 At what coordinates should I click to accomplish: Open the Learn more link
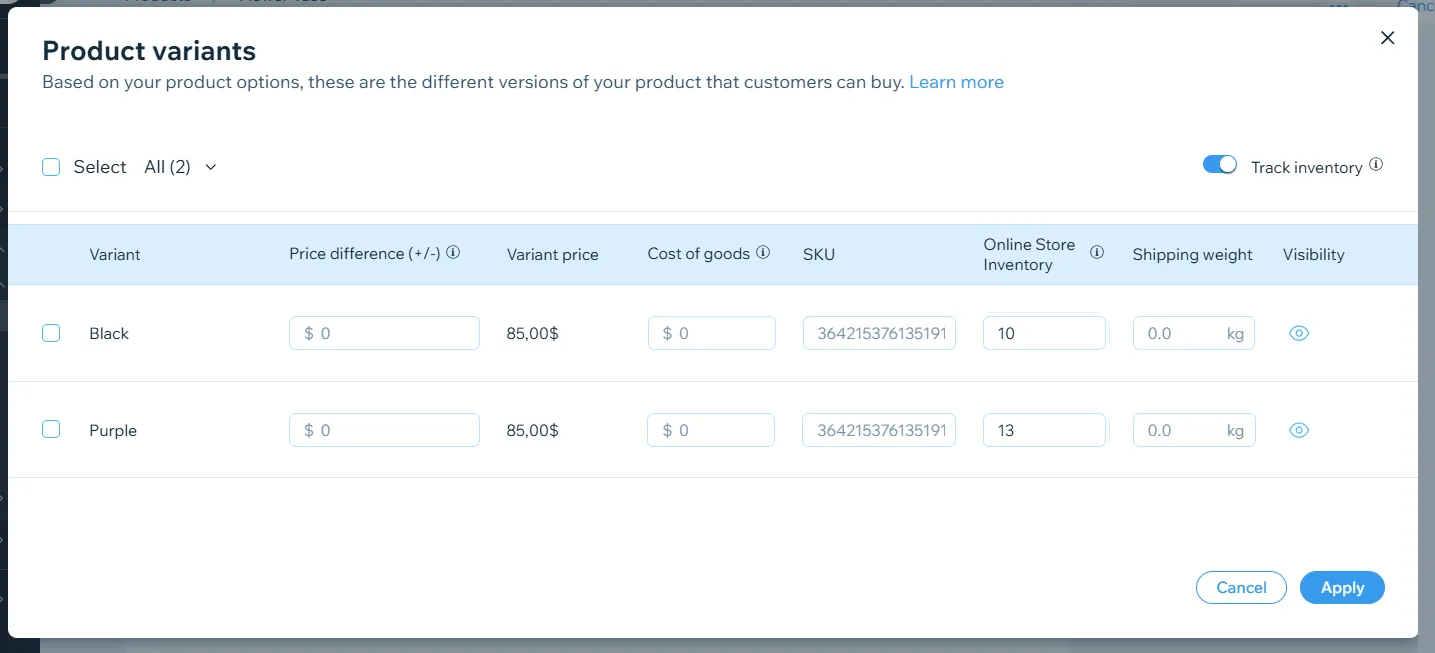956,82
